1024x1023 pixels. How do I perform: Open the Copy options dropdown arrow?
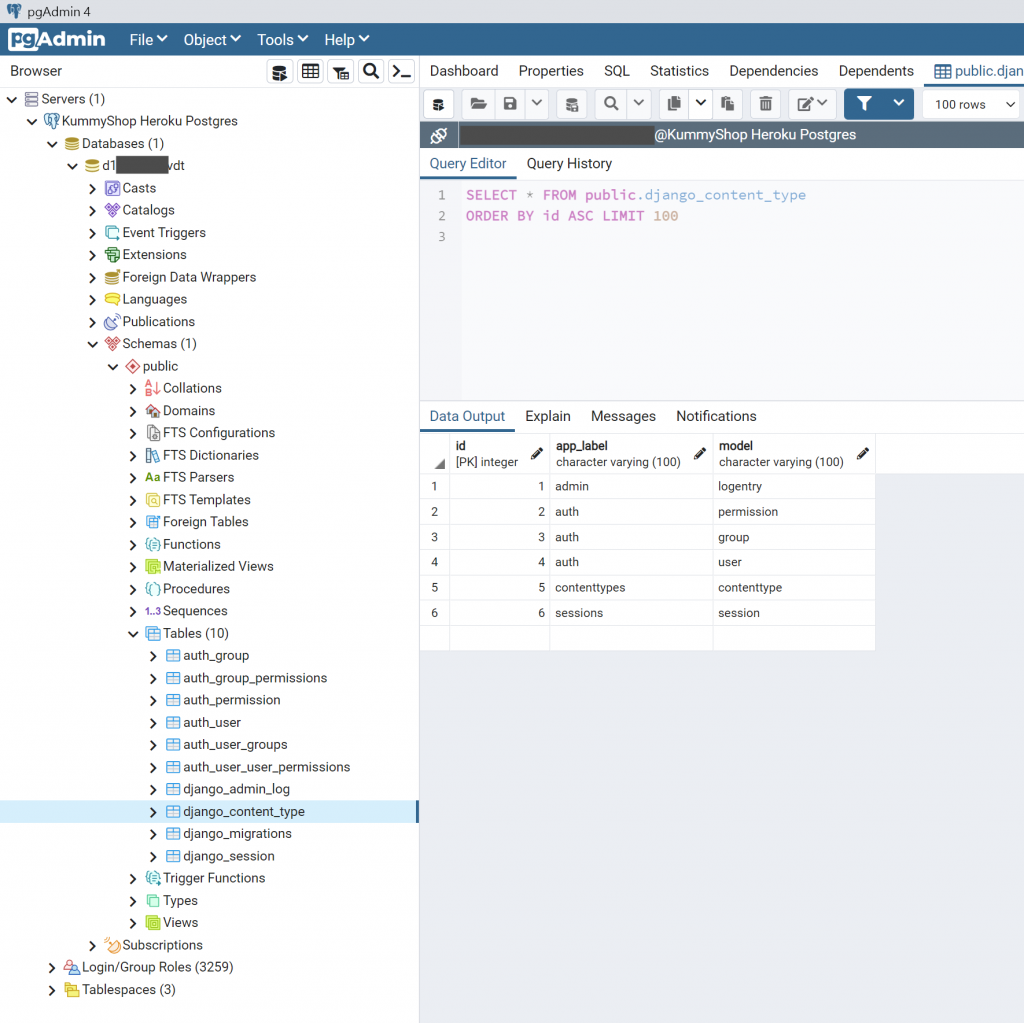click(x=700, y=103)
